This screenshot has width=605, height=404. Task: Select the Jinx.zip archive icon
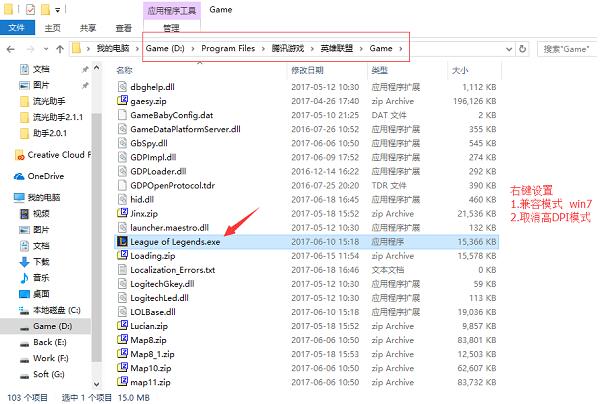[122, 213]
